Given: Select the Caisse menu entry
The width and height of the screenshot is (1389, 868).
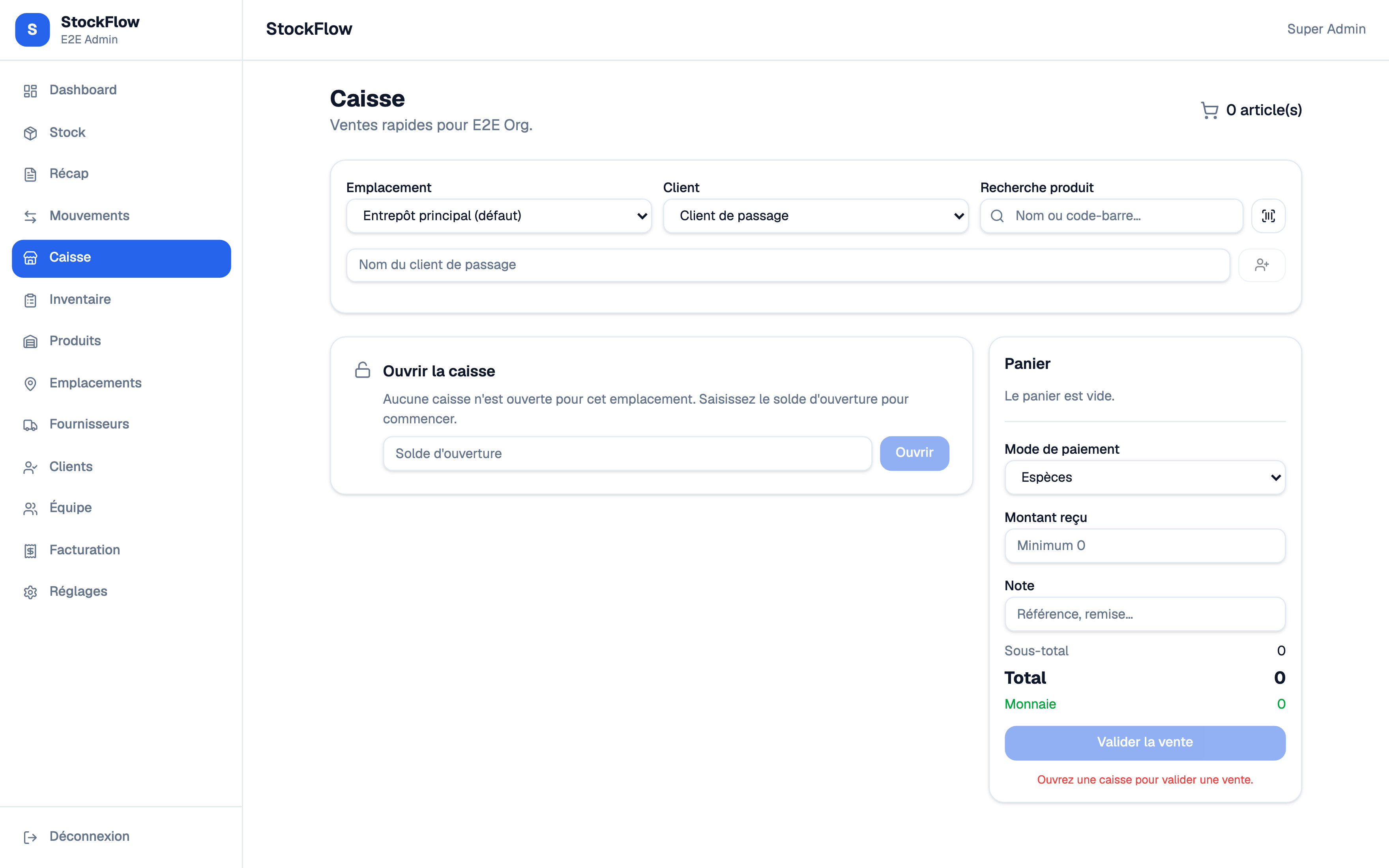Looking at the screenshot, I should [121, 258].
